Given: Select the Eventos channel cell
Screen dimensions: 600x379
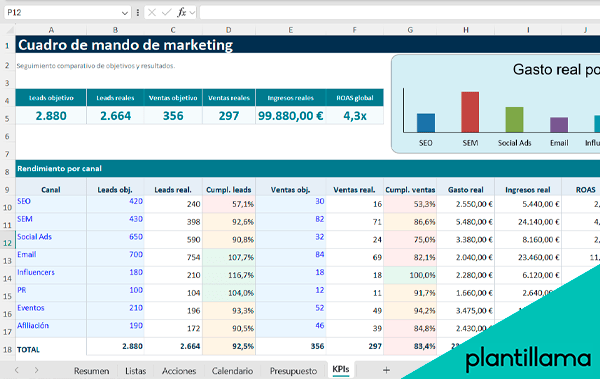Looking at the screenshot, I should [51, 310].
